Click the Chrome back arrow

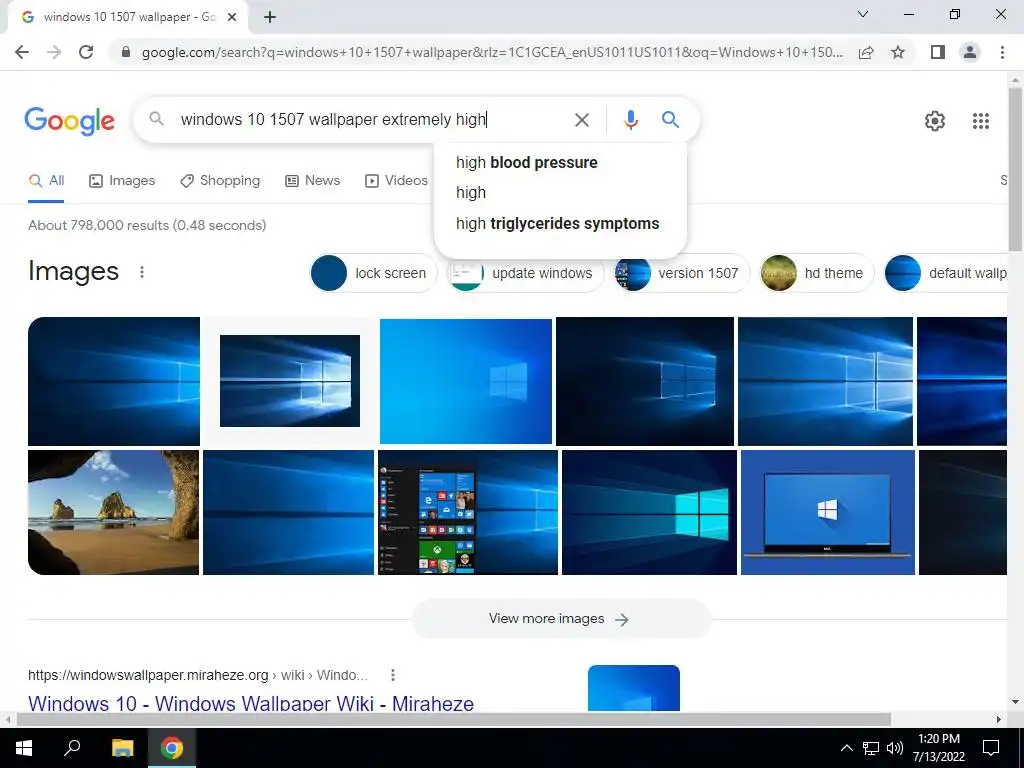click(x=22, y=52)
